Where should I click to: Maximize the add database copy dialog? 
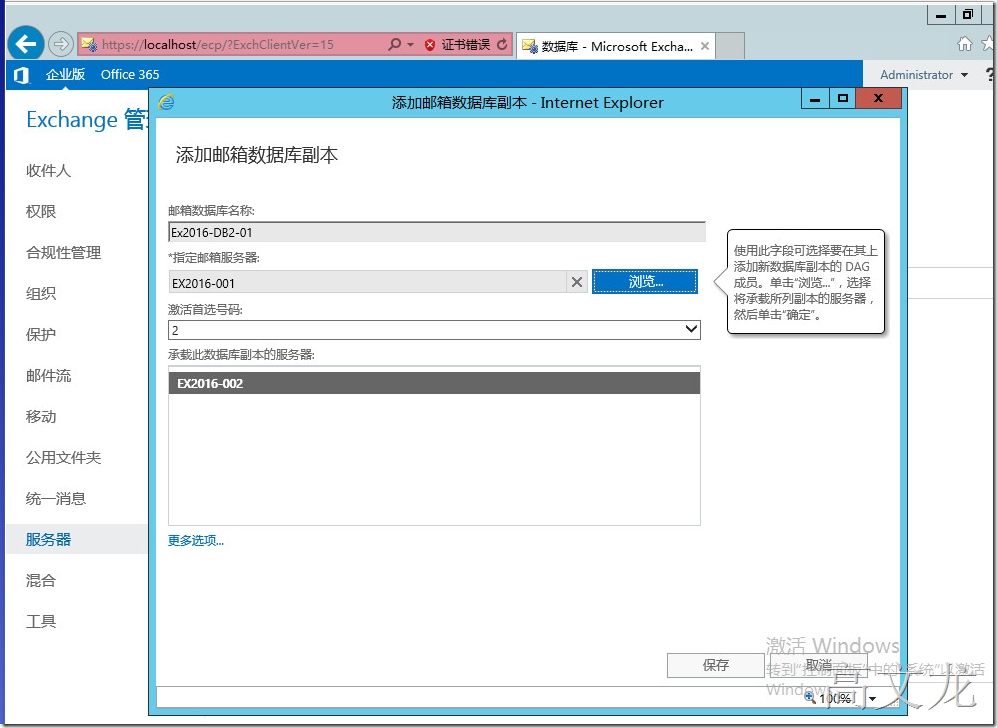842,98
